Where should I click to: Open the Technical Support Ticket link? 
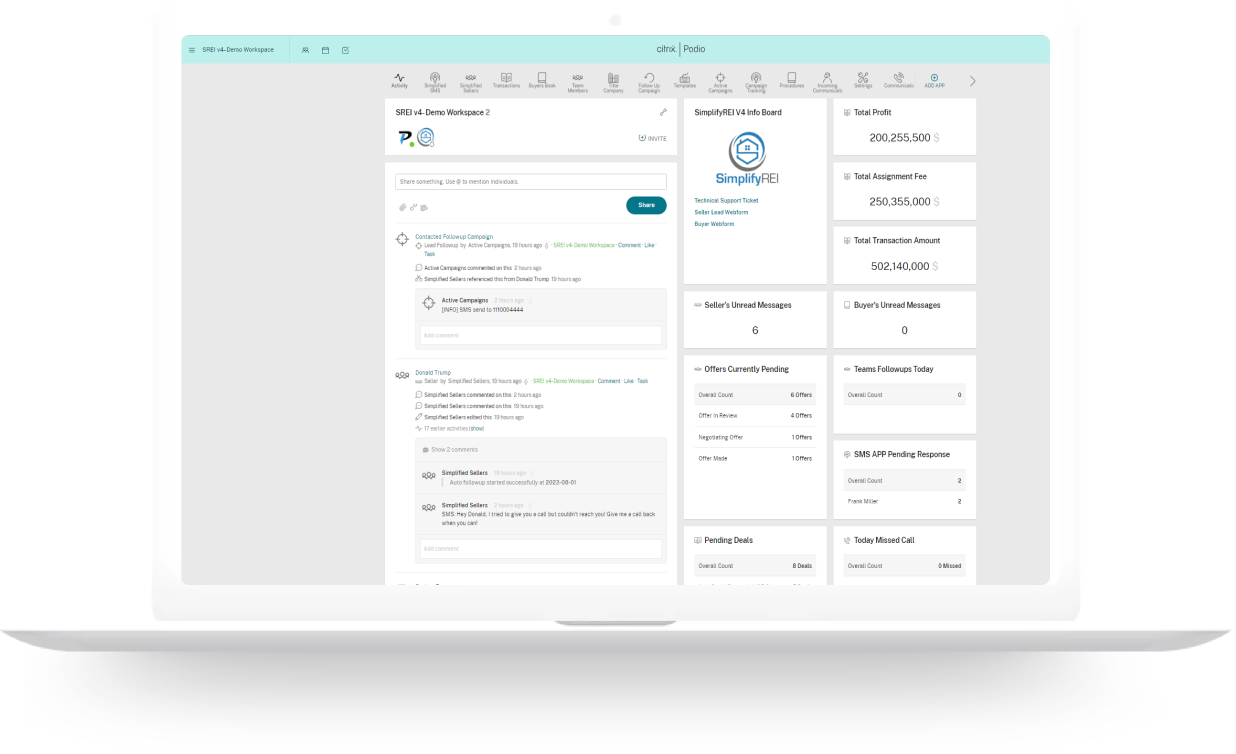pyautogui.click(x=726, y=200)
